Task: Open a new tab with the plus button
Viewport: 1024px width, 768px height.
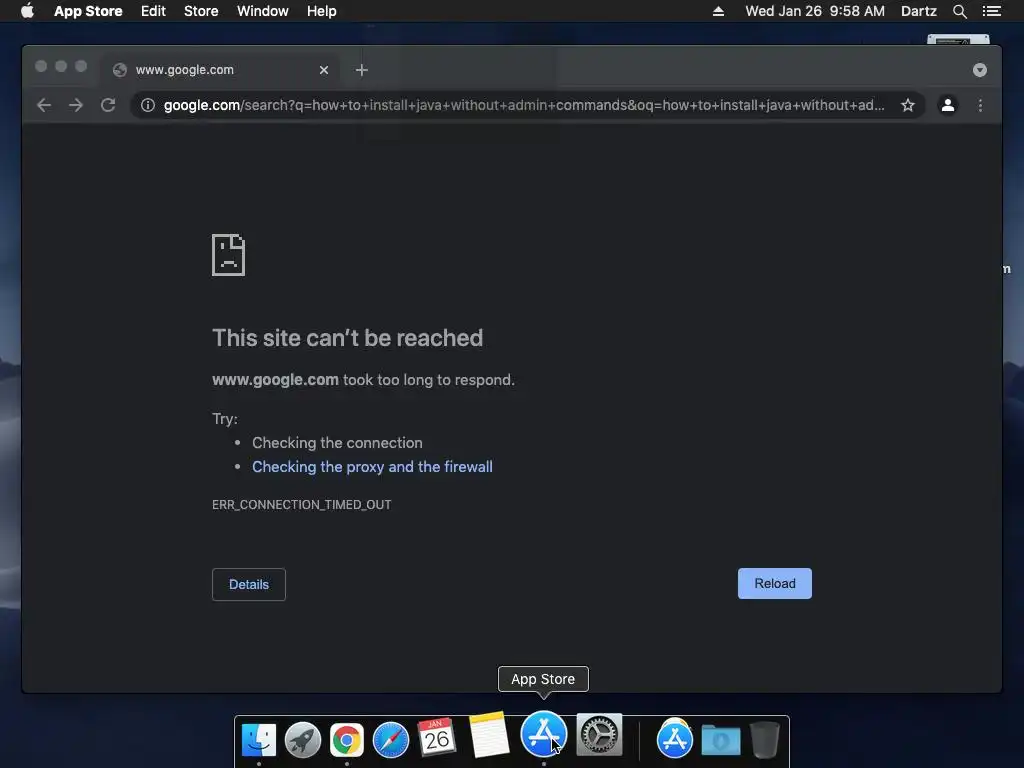Action: 361,70
